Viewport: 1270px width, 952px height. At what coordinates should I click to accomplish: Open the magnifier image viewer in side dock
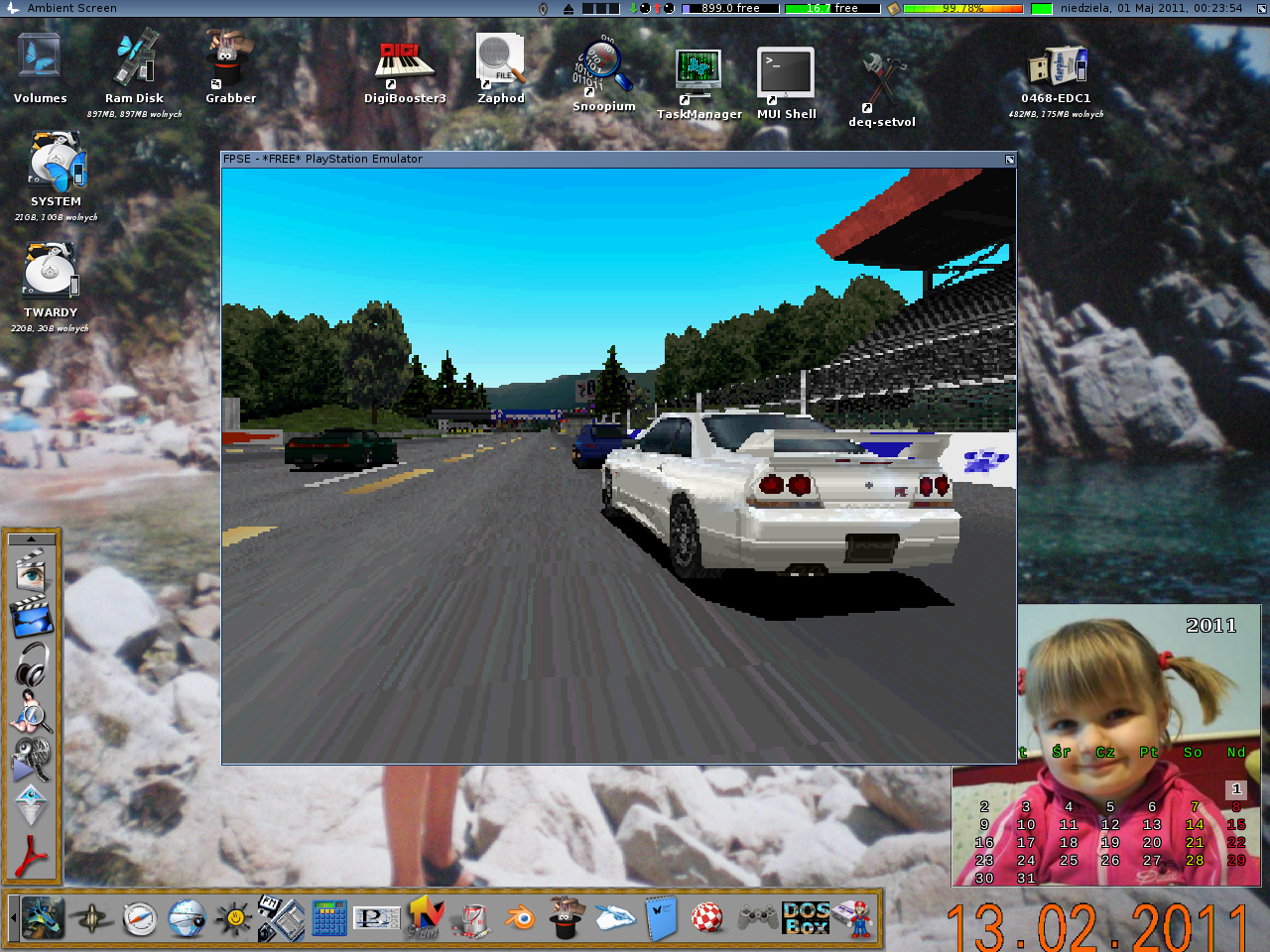click(31, 712)
